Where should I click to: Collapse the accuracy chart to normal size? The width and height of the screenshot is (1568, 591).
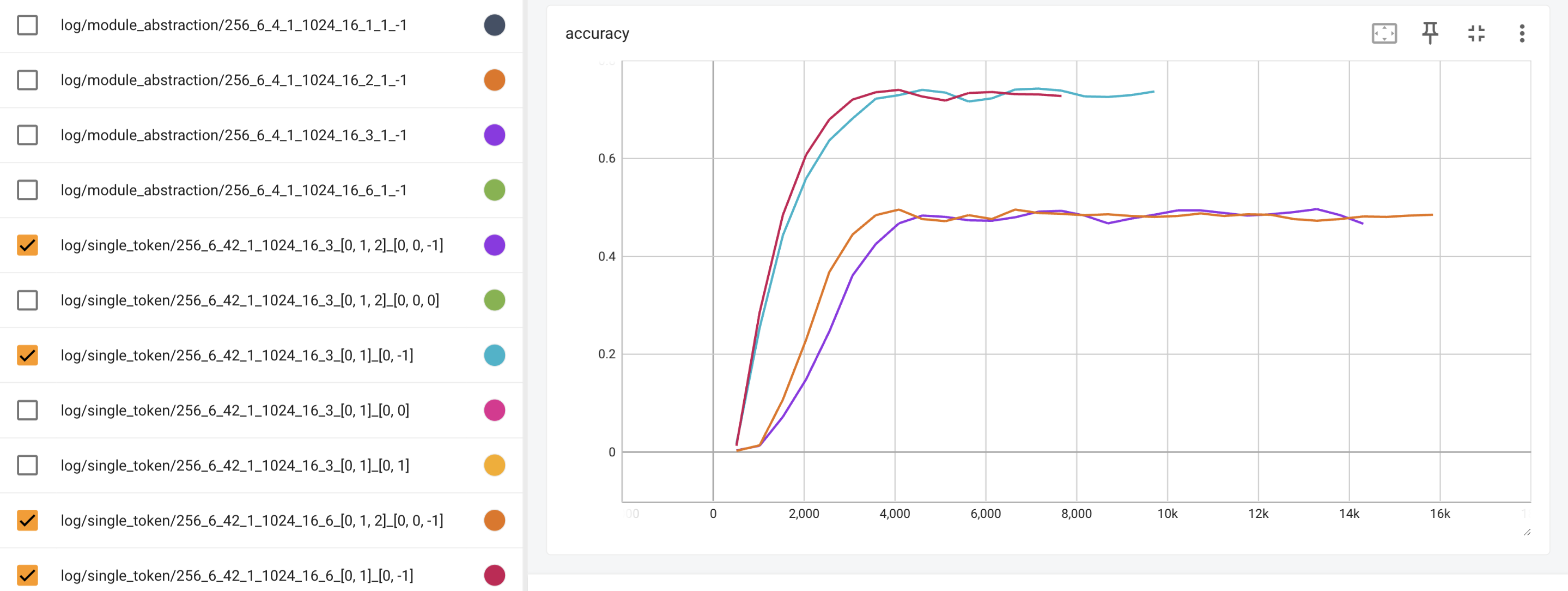pyautogui.click(x=1476, y=33)
